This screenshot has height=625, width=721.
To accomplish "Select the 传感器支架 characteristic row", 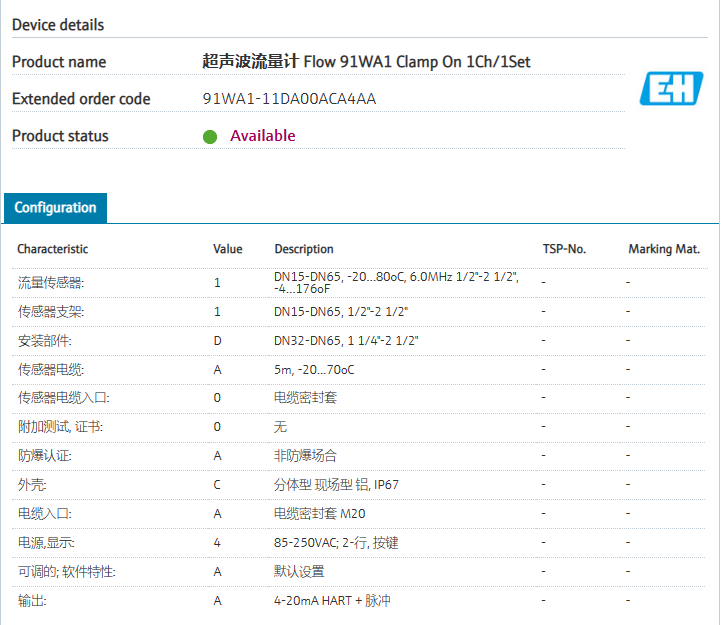I will [x=51, y=312].
